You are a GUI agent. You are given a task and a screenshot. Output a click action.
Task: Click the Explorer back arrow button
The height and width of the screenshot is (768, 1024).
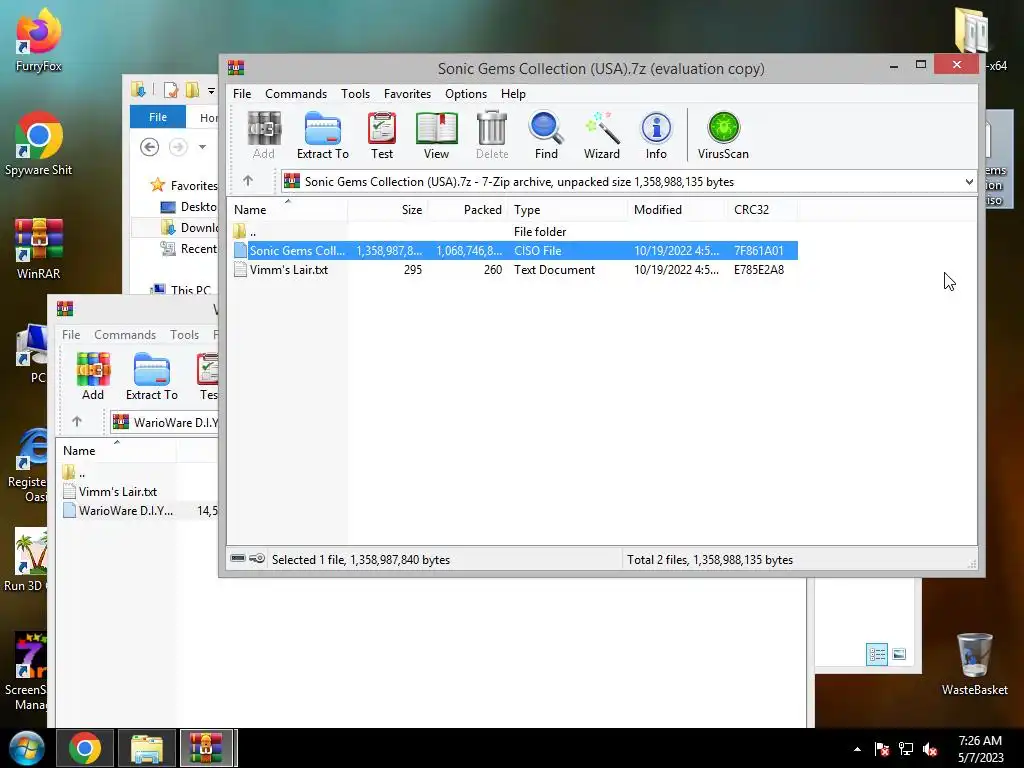pyautogui.click(x=150, y=147)
